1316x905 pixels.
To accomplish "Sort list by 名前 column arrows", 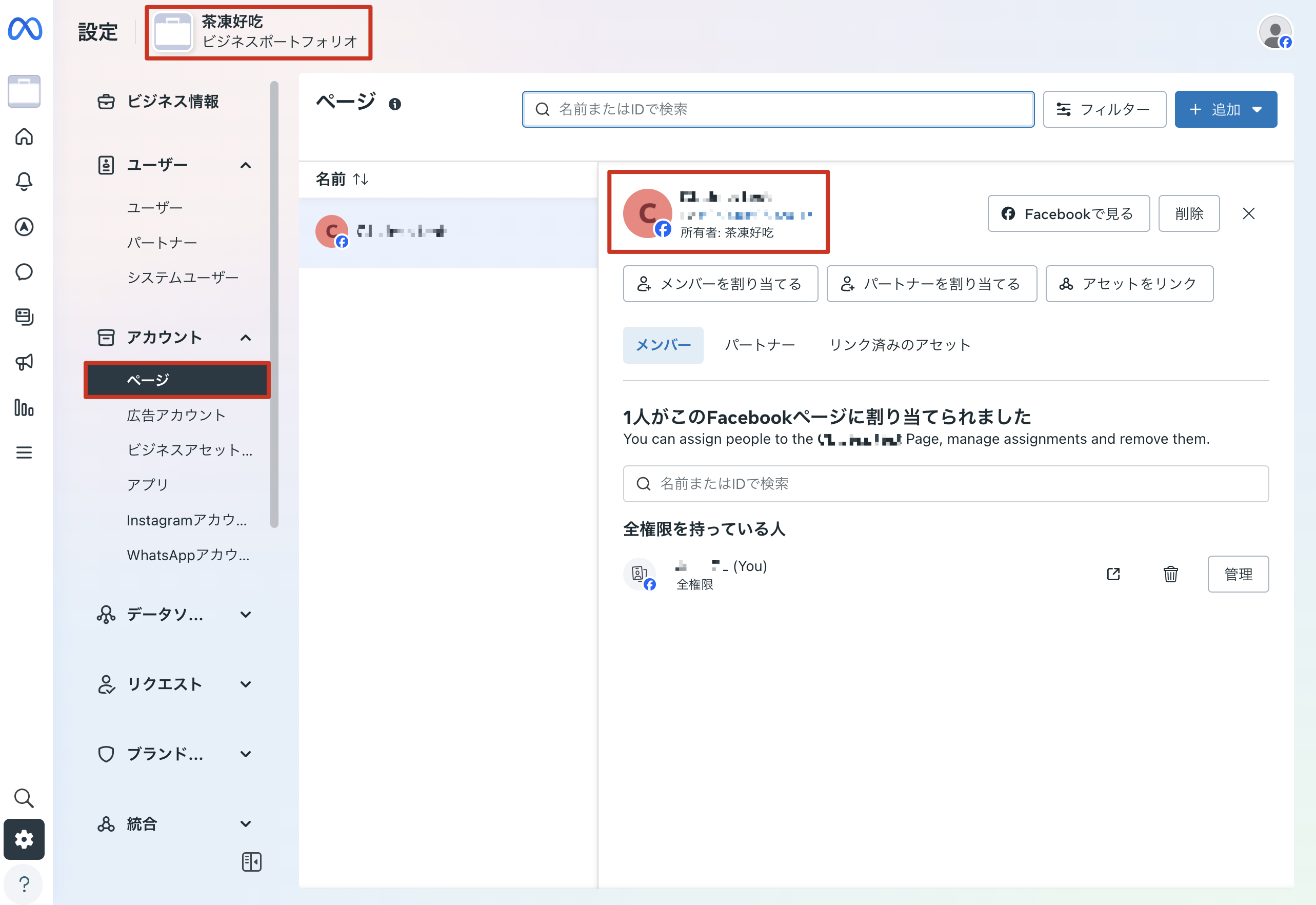I will [x=361, y=179].
